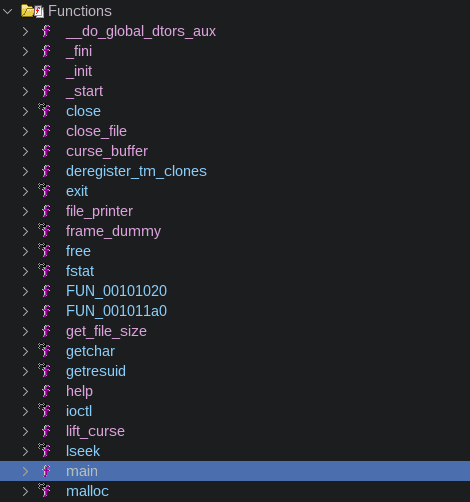This screenshot has height=502, width=470.
Task: Collapse the Functions folder
Action: click(7, 11)
